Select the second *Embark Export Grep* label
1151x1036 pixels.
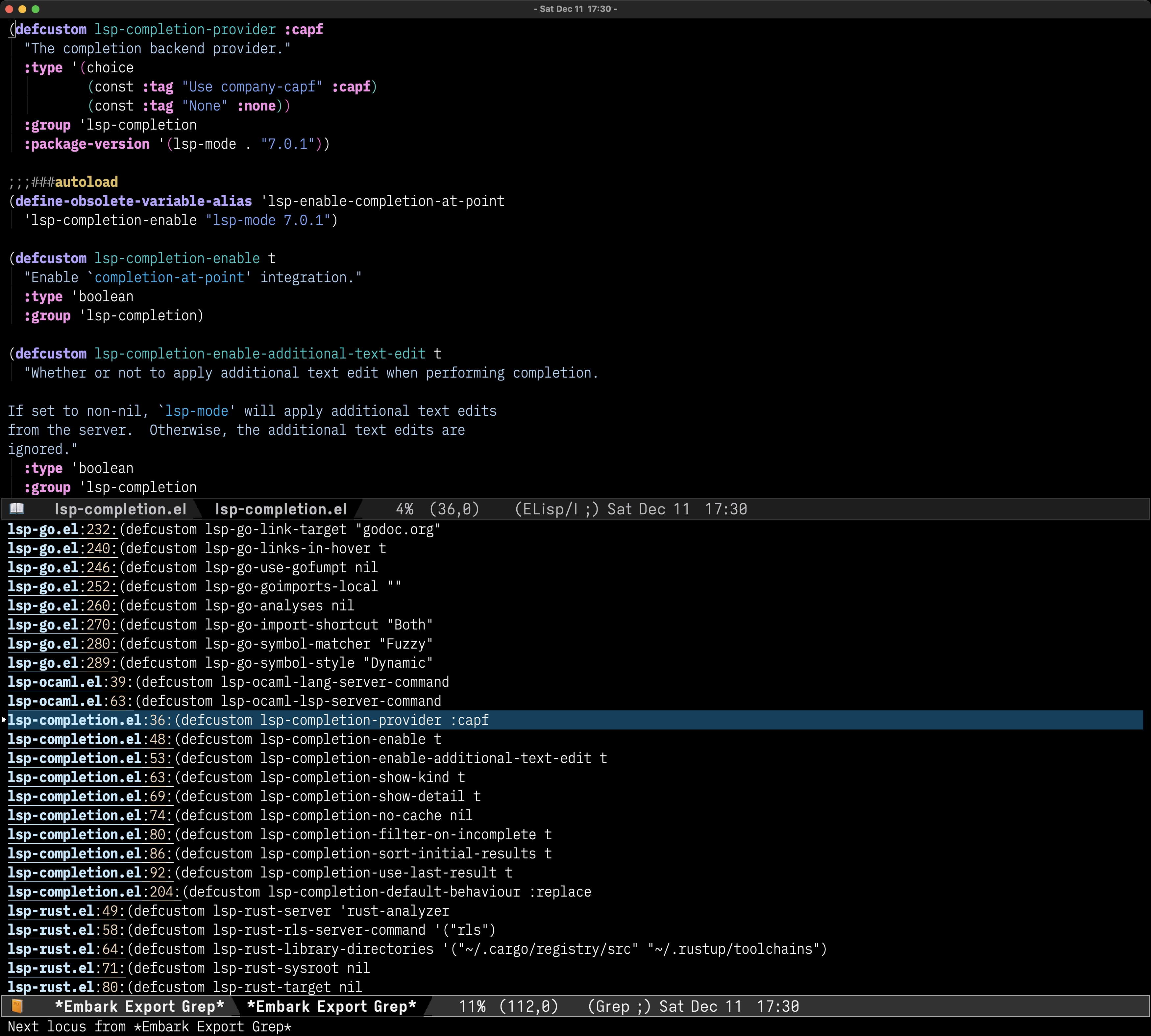[332, 1006]
